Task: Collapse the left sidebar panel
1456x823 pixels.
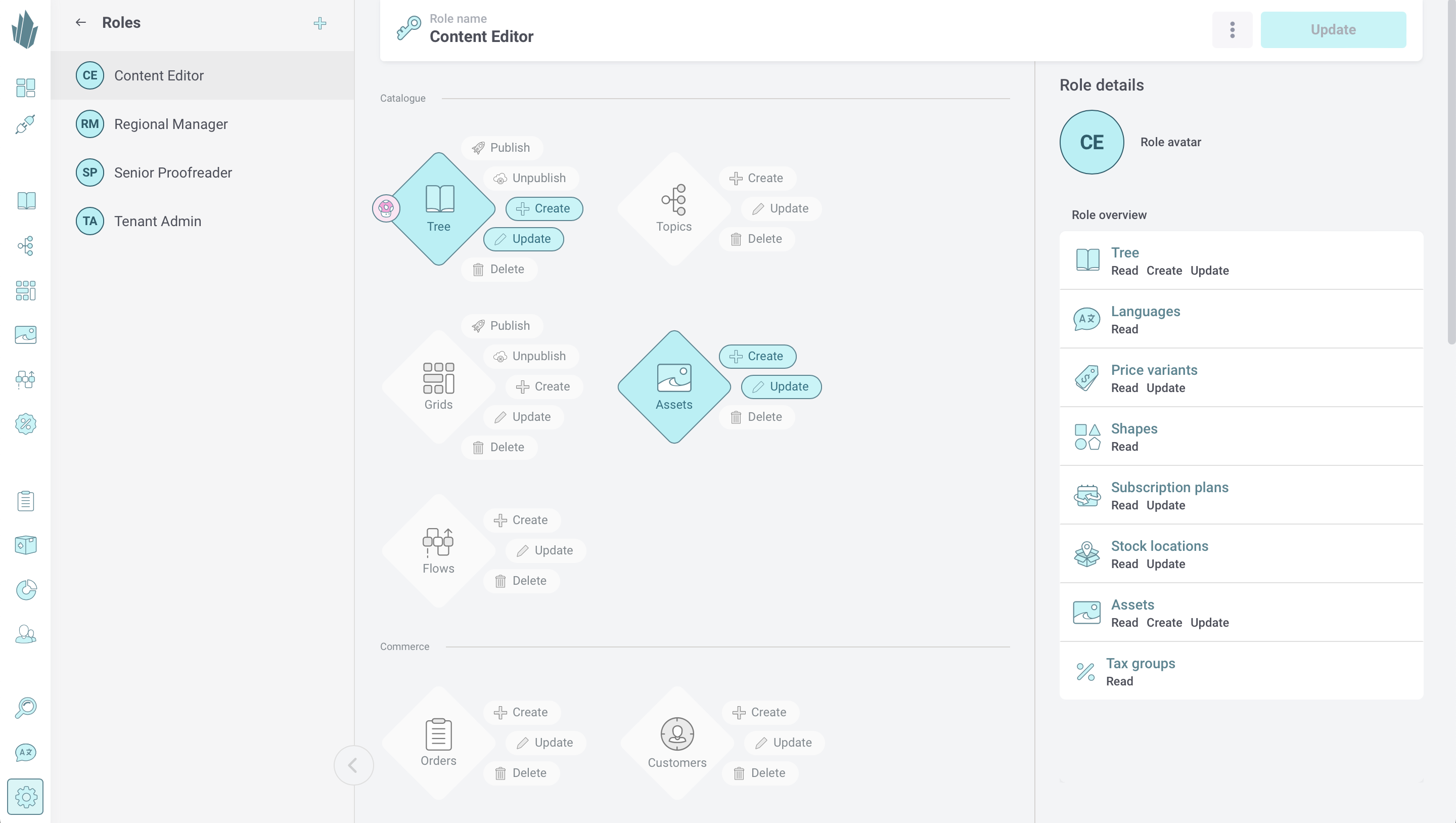Action: click(x=354, y=764)
